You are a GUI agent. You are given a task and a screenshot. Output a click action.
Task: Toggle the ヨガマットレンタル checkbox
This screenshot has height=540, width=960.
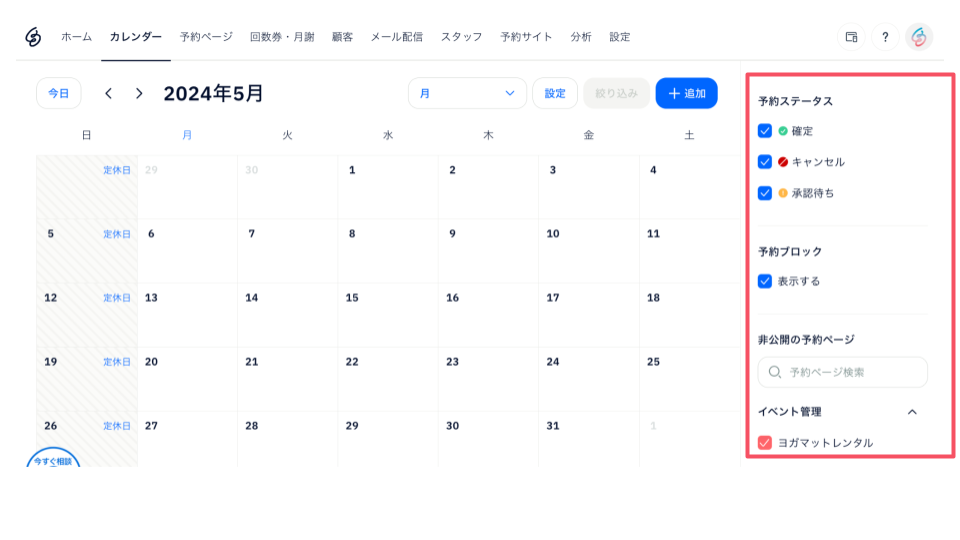point(765,443)
